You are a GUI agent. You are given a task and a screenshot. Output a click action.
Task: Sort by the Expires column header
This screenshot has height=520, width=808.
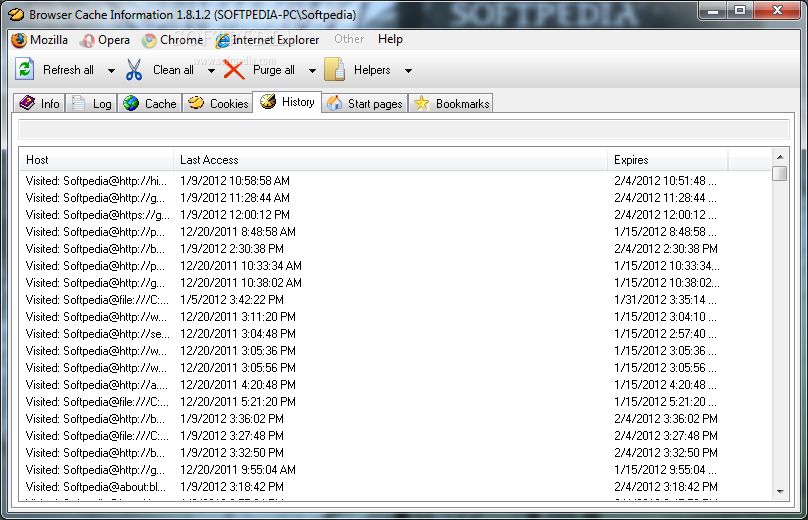(x=668, y=160)
